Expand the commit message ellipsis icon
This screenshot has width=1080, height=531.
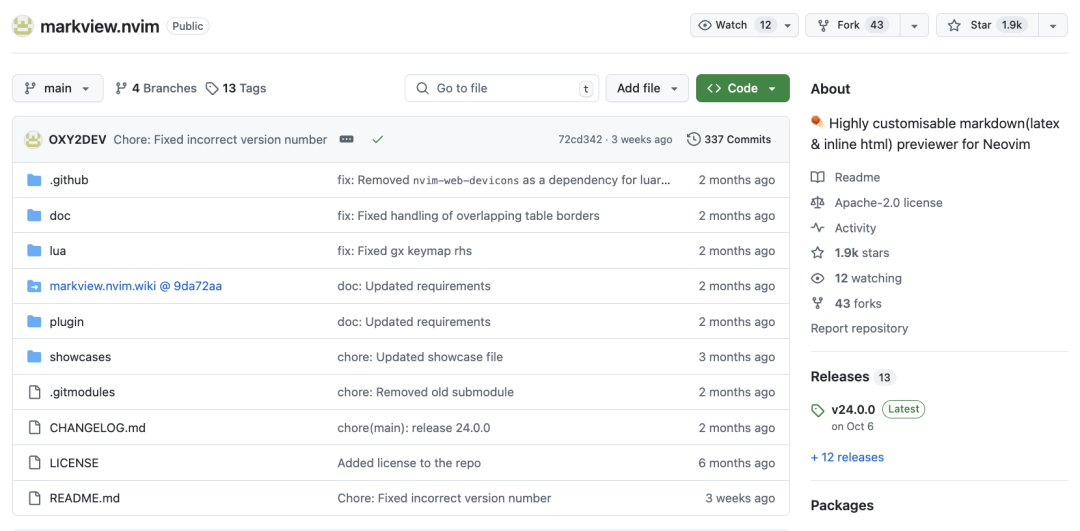346,140
